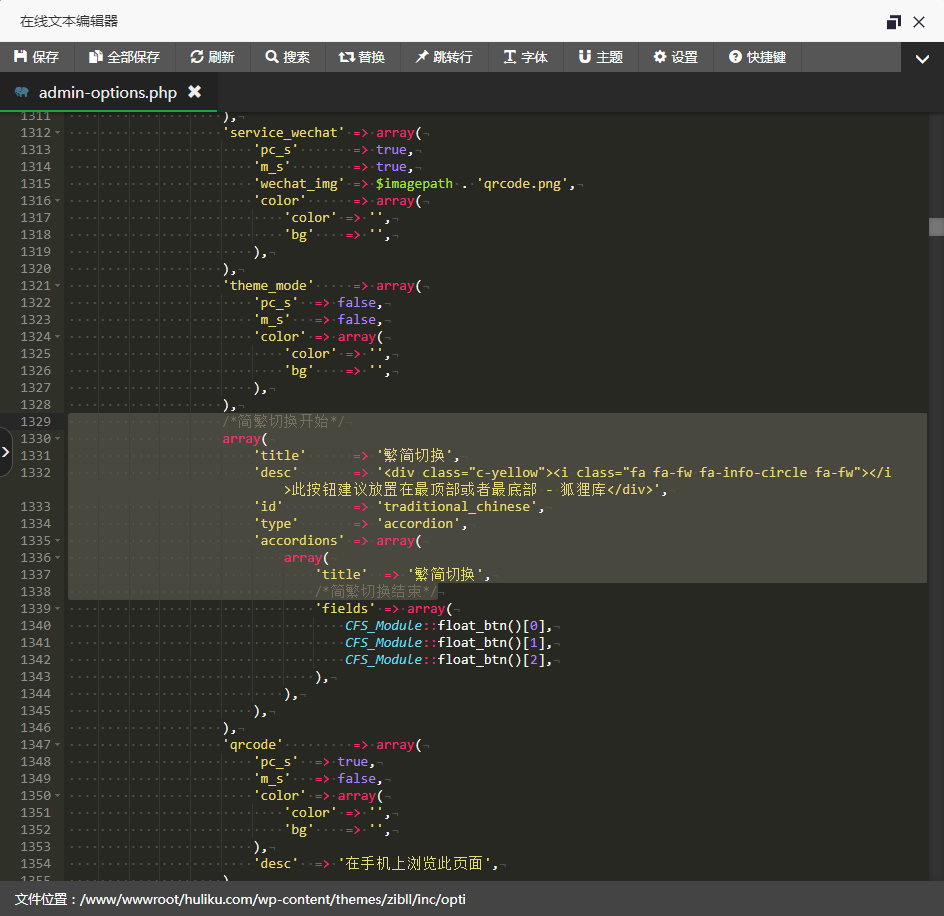
Task: Open the 搜索 search tool
Action: coord(287,57)
